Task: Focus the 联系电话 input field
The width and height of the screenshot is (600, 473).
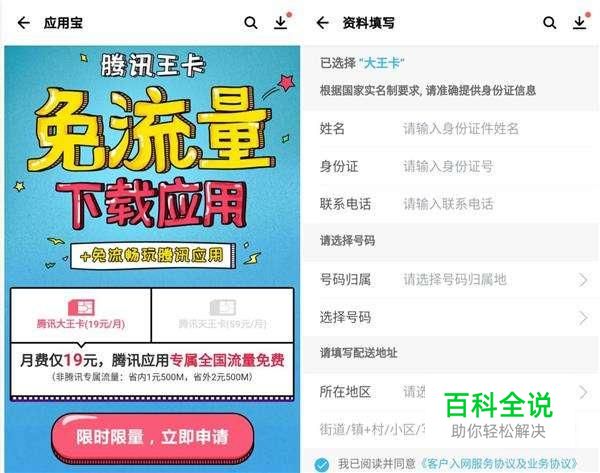Action: click(x=451, y=204)
